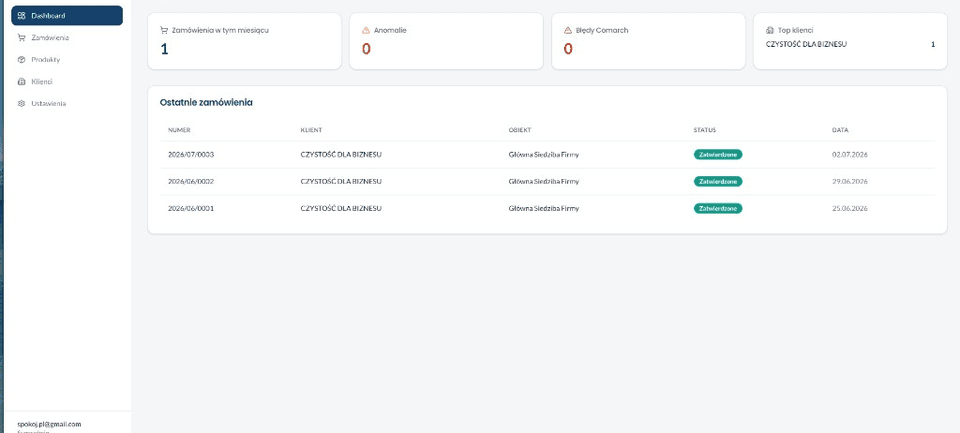Click CZYSTOŚĆ DLA BIZNESU in order 2026/06/0002 row
Image resolution: width=960 pixels, height=433 pixels.
pos(341,182)
